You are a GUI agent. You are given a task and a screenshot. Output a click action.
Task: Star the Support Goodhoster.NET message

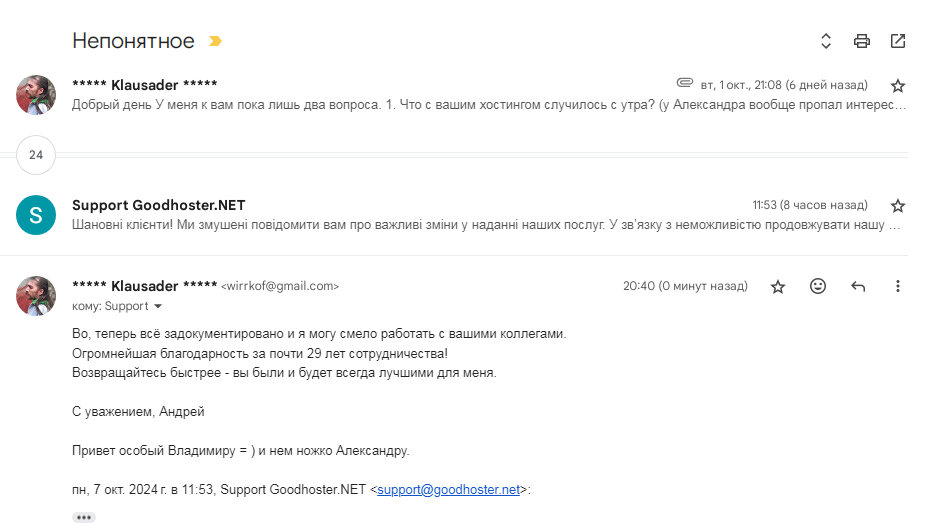pyautogui.click(x=898, y=205)
